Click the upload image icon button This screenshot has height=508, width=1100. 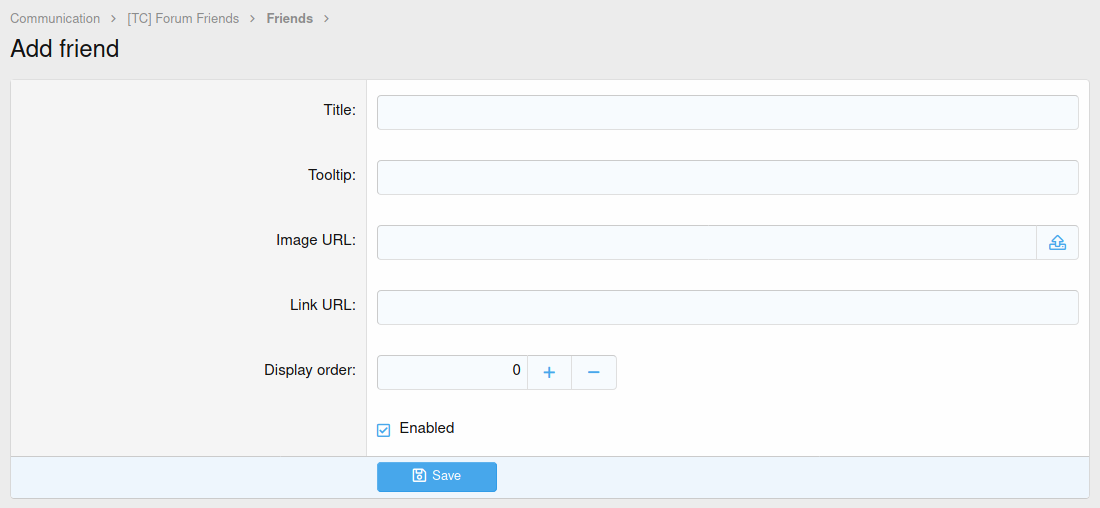(1057, 242)
